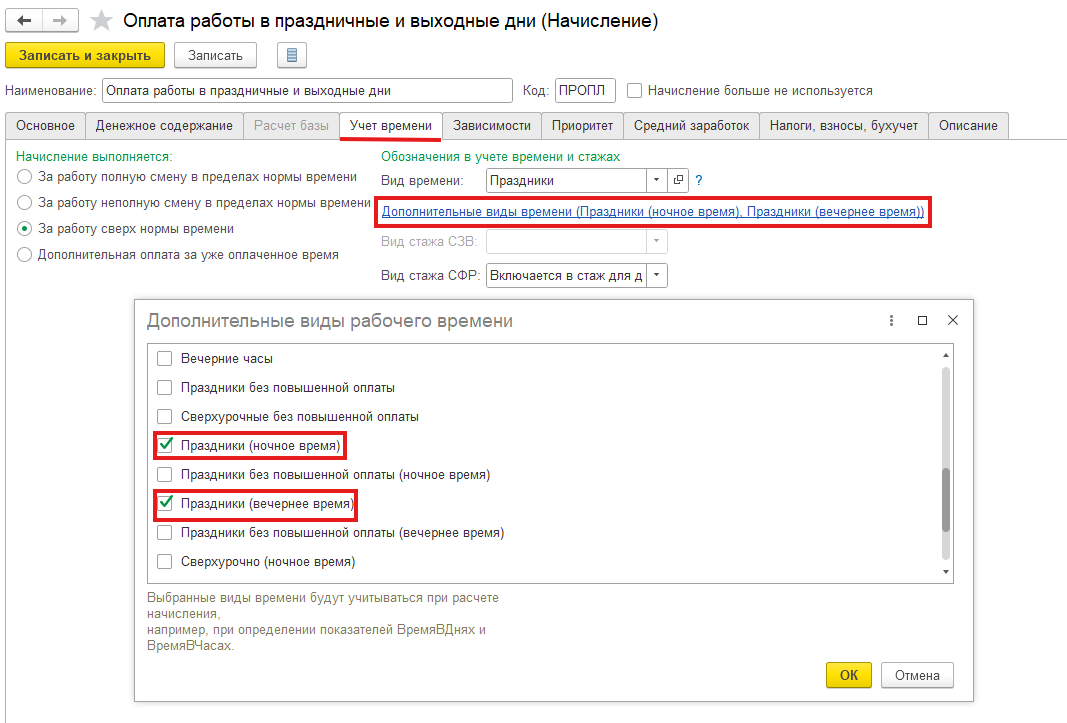The width and height of the screenshot is (1067, 723).
Task: Click the list scrollbar down arrow
Action: point(945,572)
